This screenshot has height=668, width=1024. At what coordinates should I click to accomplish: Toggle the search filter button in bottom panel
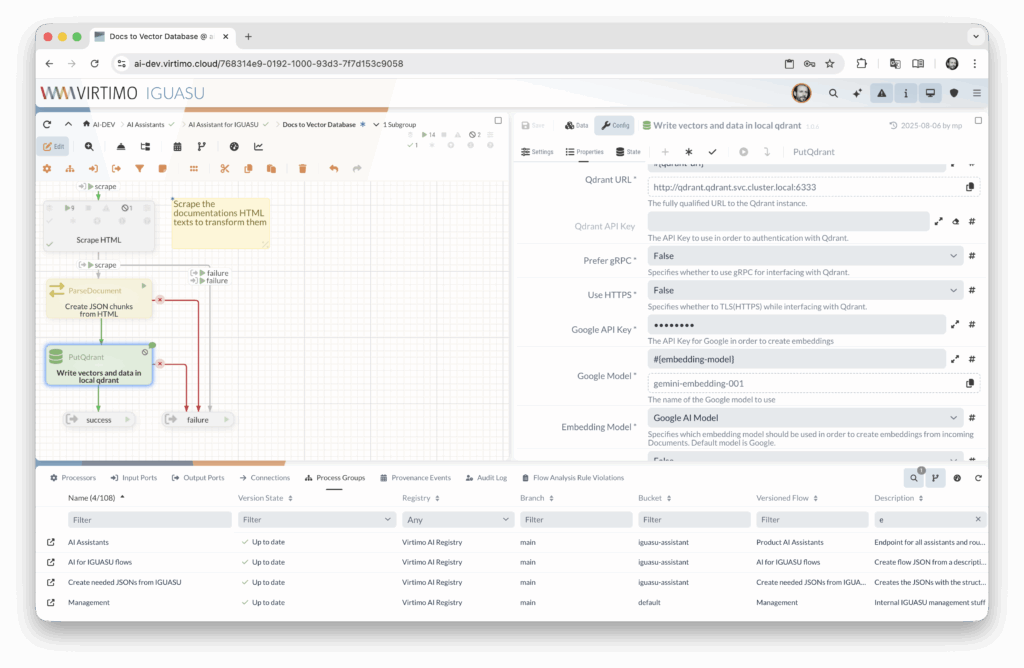(x=914, y=478)
